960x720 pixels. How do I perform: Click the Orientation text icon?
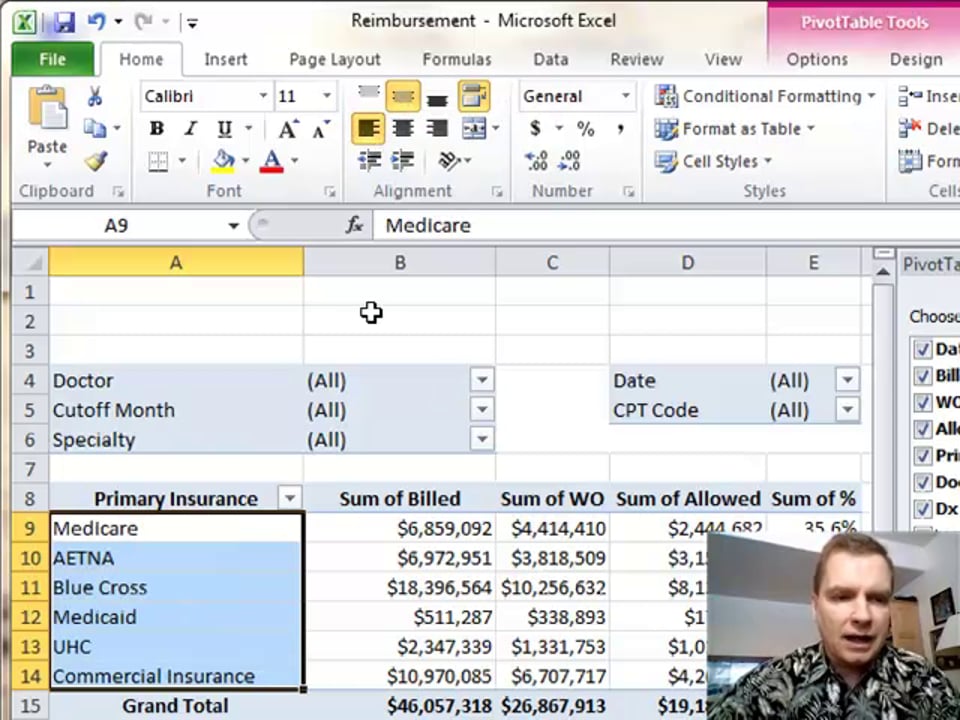point(449,161)
